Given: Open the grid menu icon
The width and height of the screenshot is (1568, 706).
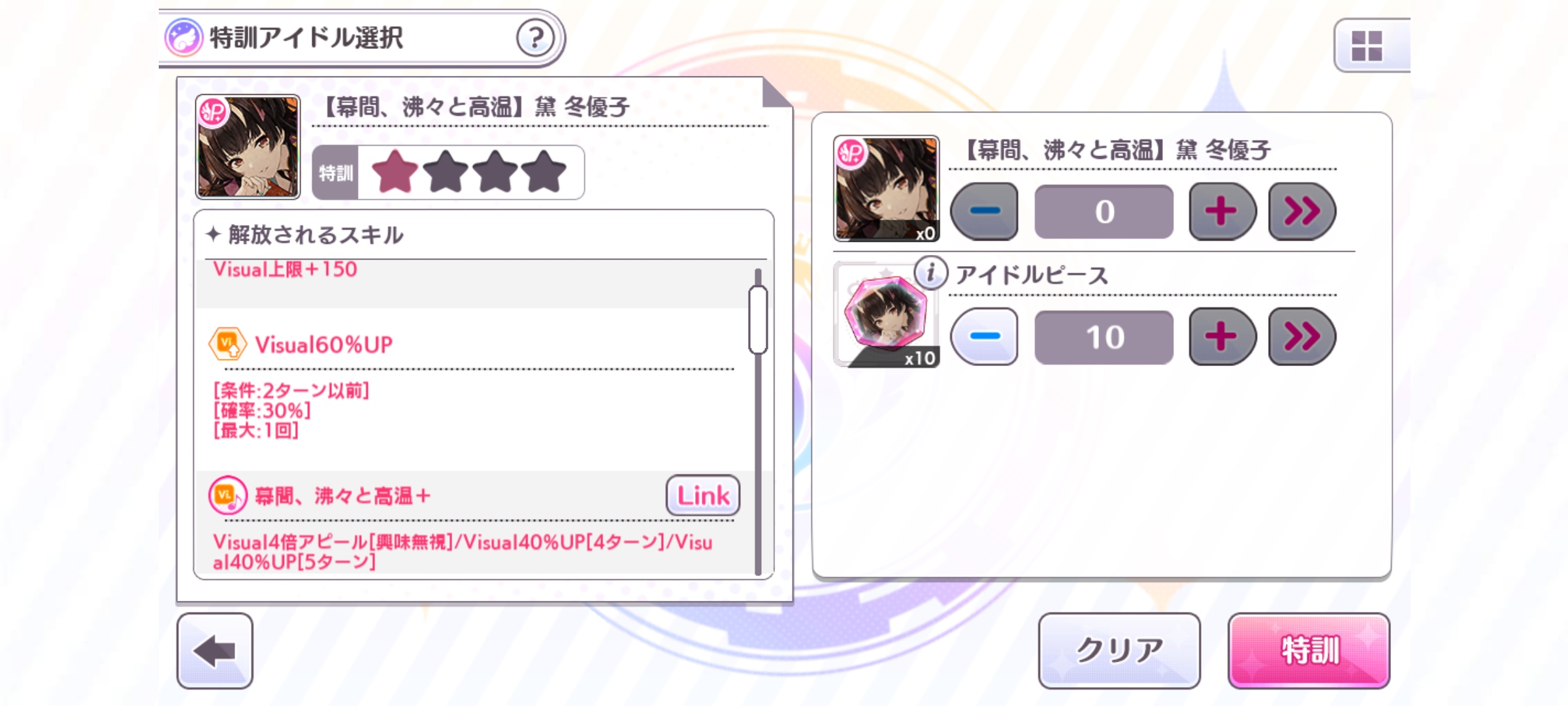Looking at the screenshot, I should click(1368, 46).
